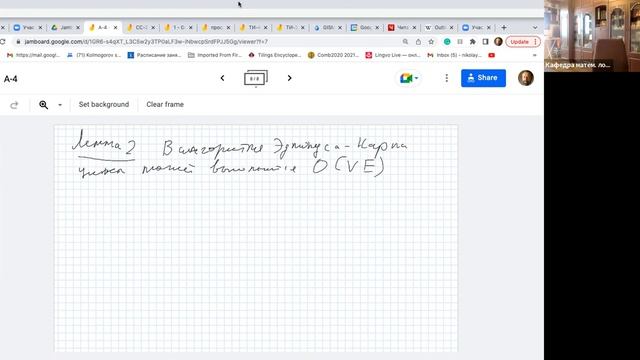Open the Extensions puzzle icon
640x360 pixels.
click(473, 42)
